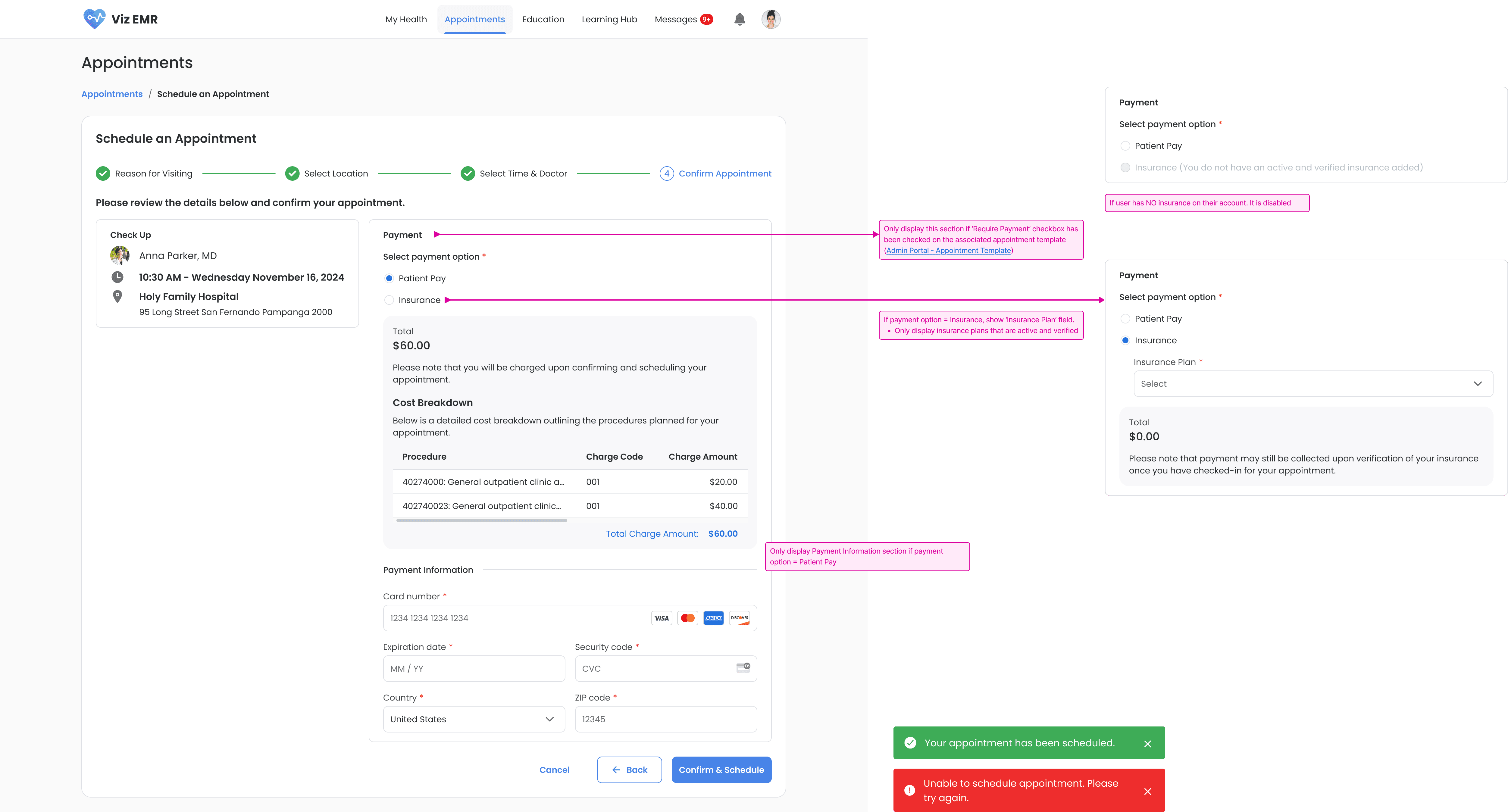Open the user profile avatar

770,19
